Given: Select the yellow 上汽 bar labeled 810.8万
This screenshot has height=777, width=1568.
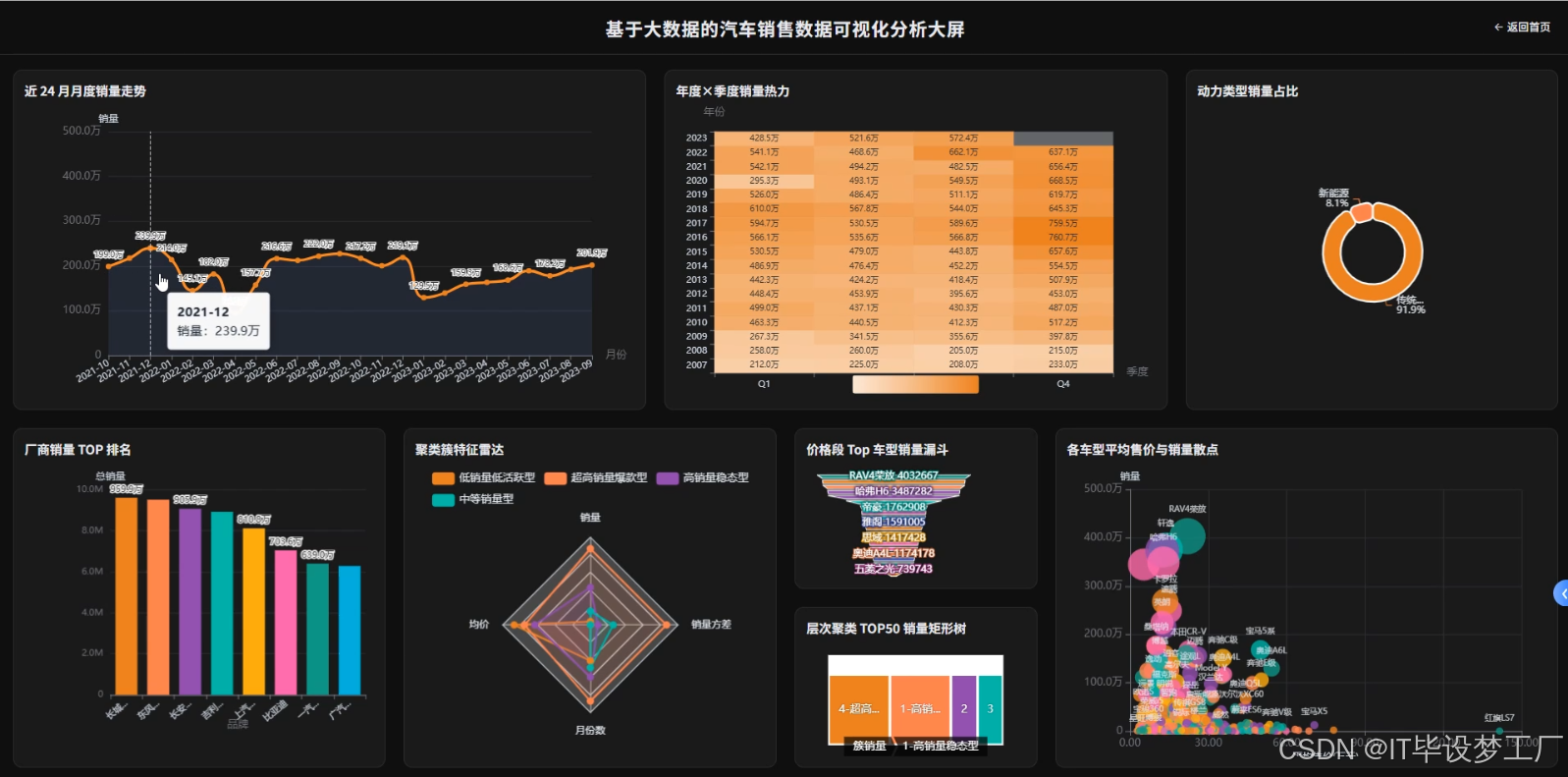Looking at the screenshot, I should pyautogui.click(x=253, y=611).
